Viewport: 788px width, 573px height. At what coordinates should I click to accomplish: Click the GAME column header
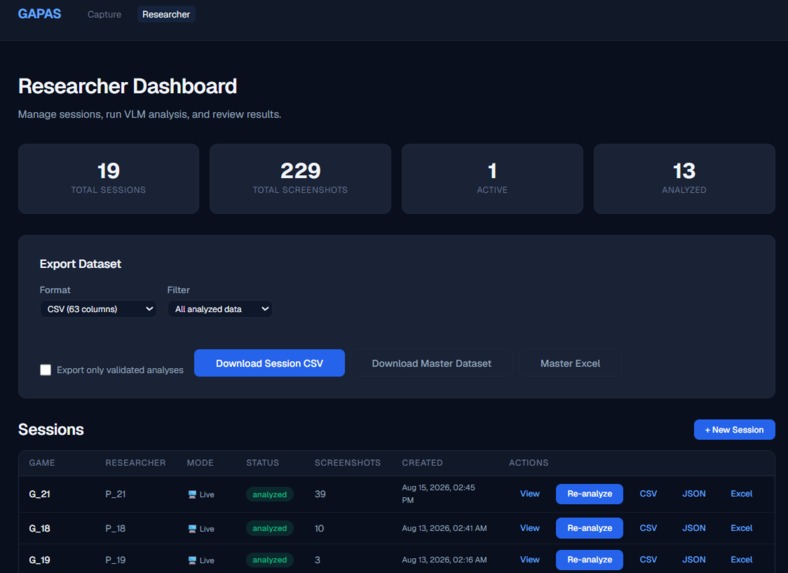[x=42, y=462]
